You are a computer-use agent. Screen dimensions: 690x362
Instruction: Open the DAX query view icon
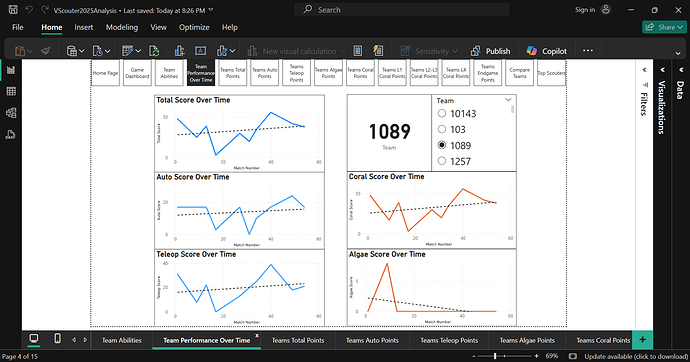tap(11, 135)
